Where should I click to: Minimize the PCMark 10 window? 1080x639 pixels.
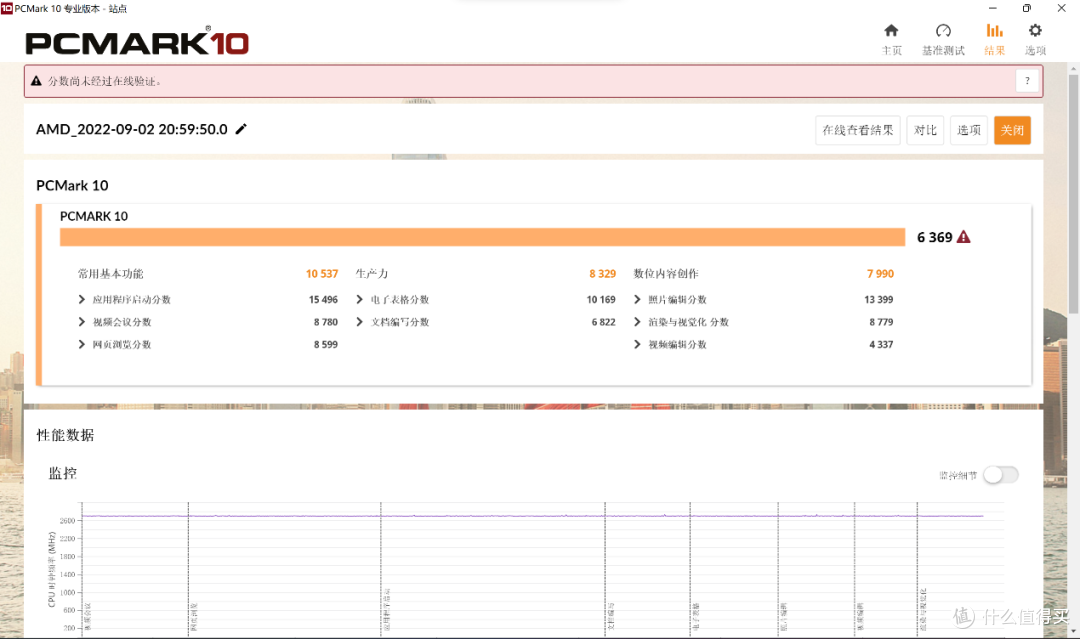[x=993, y=8]
